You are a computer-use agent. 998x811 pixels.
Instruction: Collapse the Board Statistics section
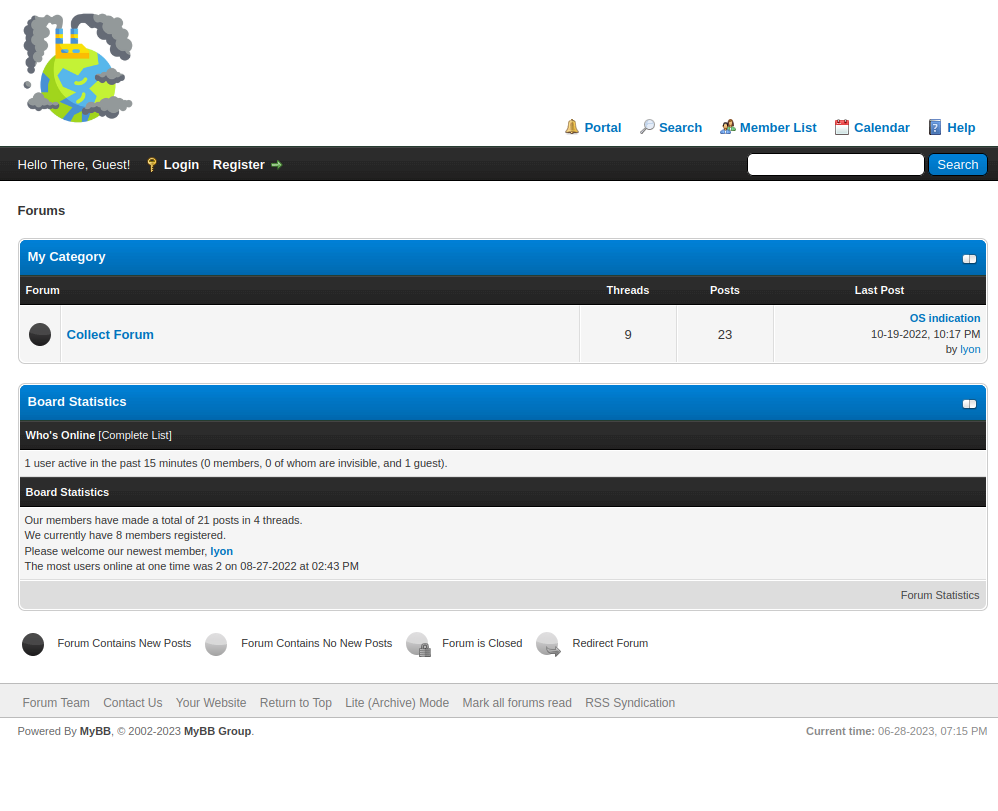(969, 404)
